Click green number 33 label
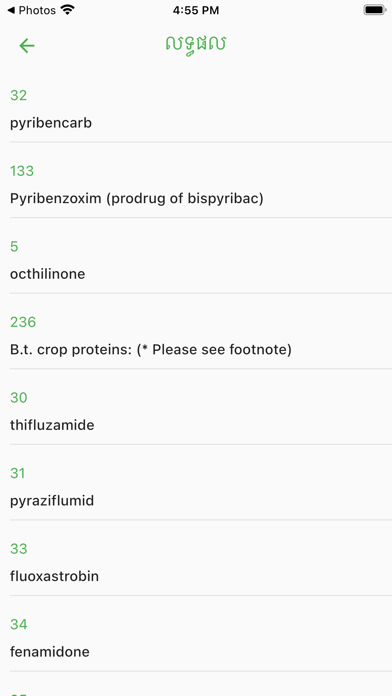This screenshot has width=392, height=696. 19,549
